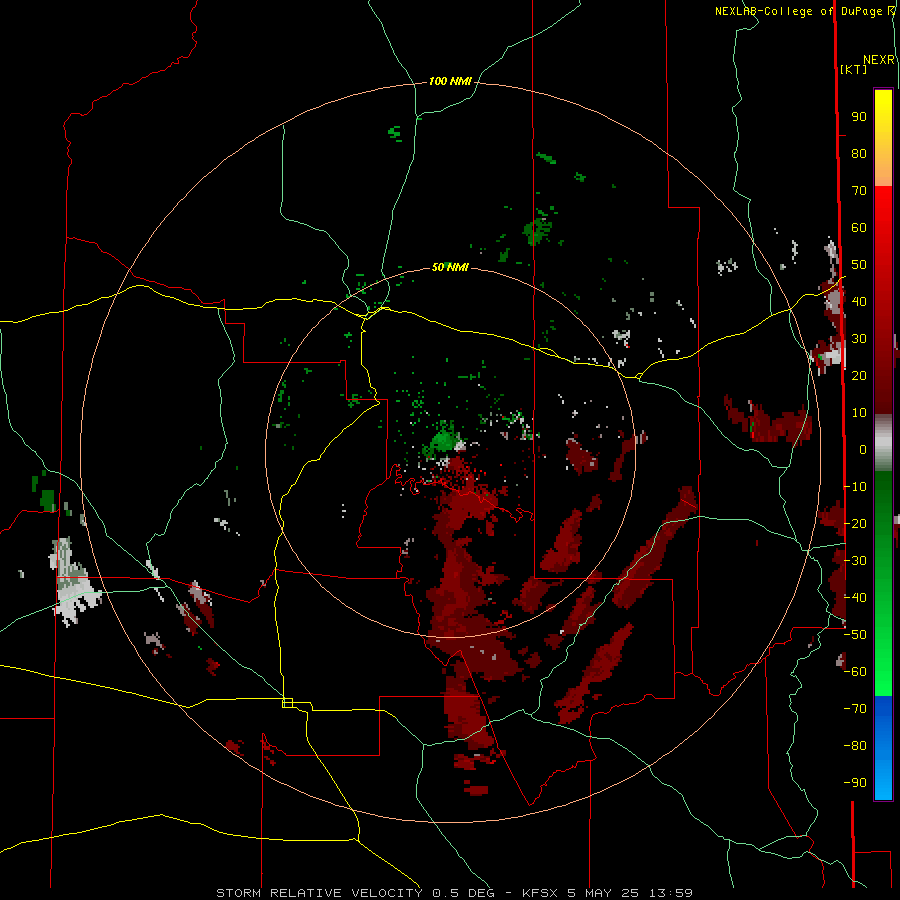Click the 50 value on velocity scale
The height and width of the screenshot is (900, 900).
click(859, 265)
